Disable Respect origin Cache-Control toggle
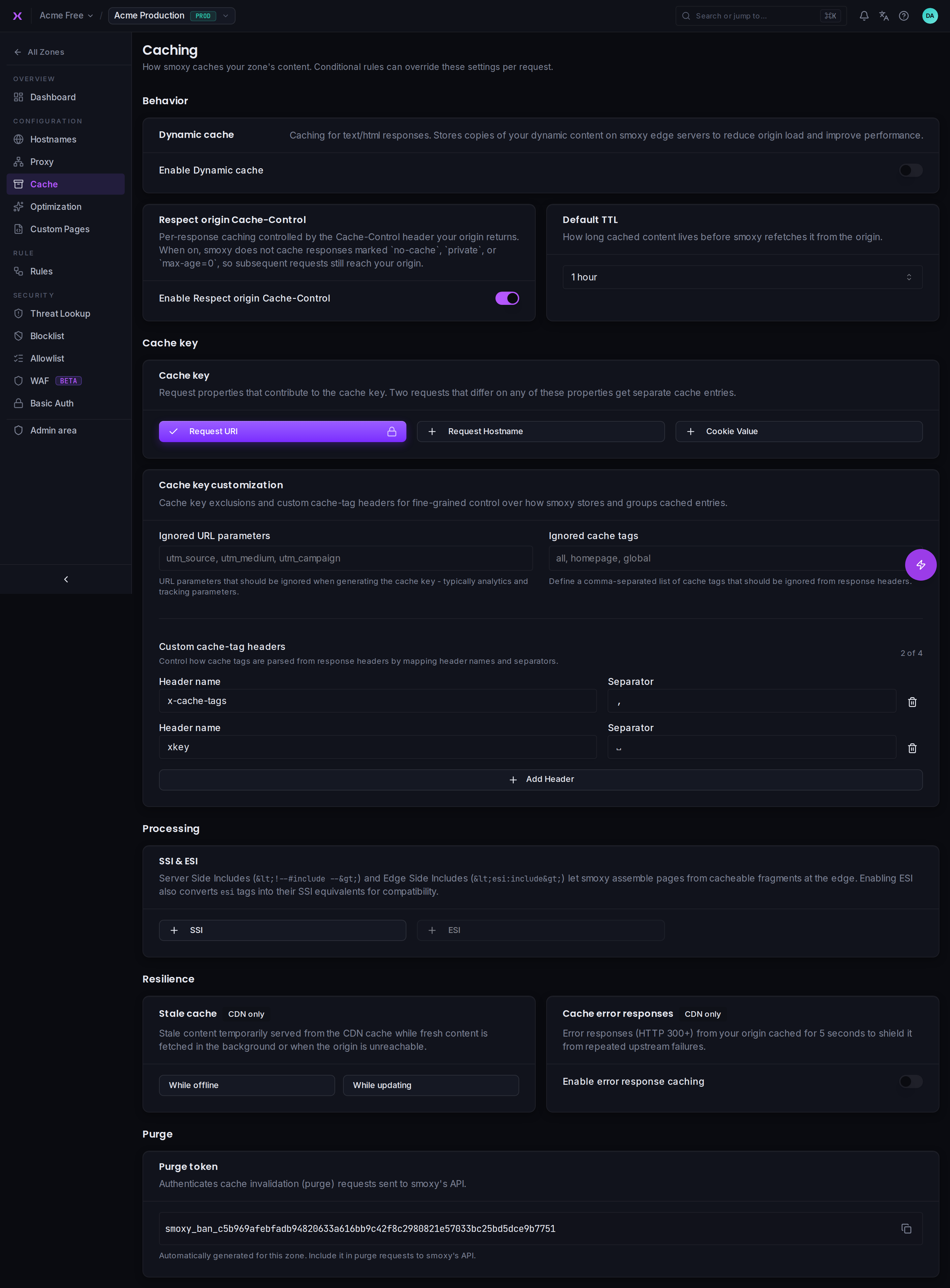The image size is (950, 1288). pyautogui.click(x=507, y=299)
